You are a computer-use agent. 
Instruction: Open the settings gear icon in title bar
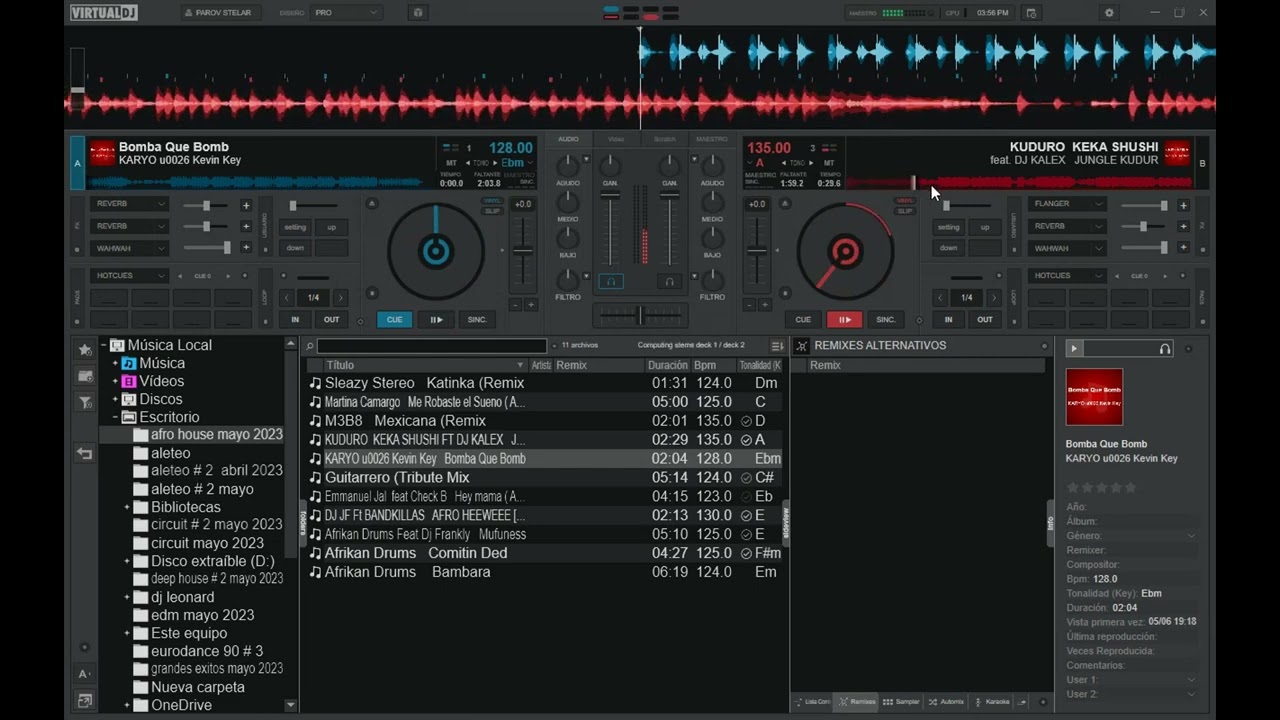pyautogui.click(x=1109, y=13)
